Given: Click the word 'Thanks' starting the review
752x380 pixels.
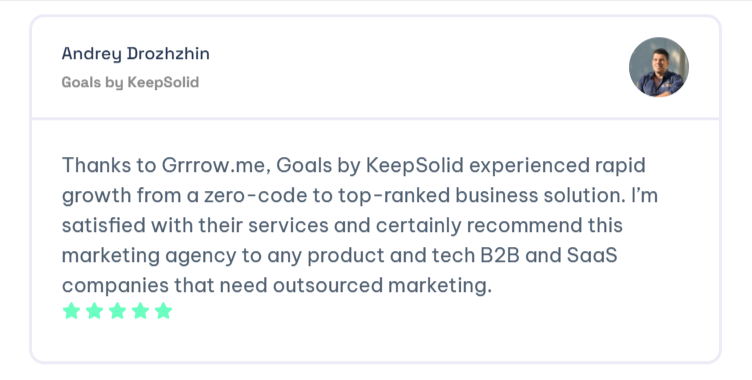Looking at the screenshot, I should (96, 166).
